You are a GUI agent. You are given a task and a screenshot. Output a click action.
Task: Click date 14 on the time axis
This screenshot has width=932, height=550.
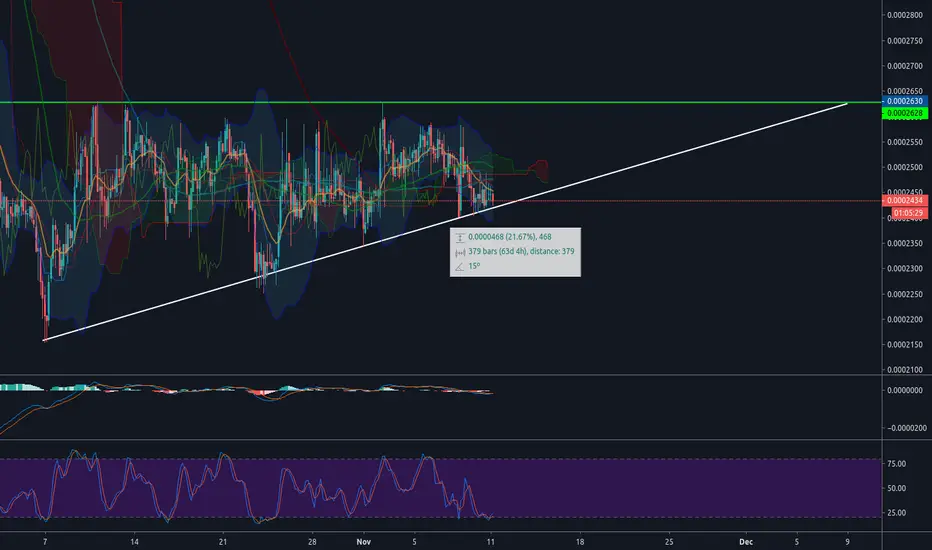pos(134,542)
